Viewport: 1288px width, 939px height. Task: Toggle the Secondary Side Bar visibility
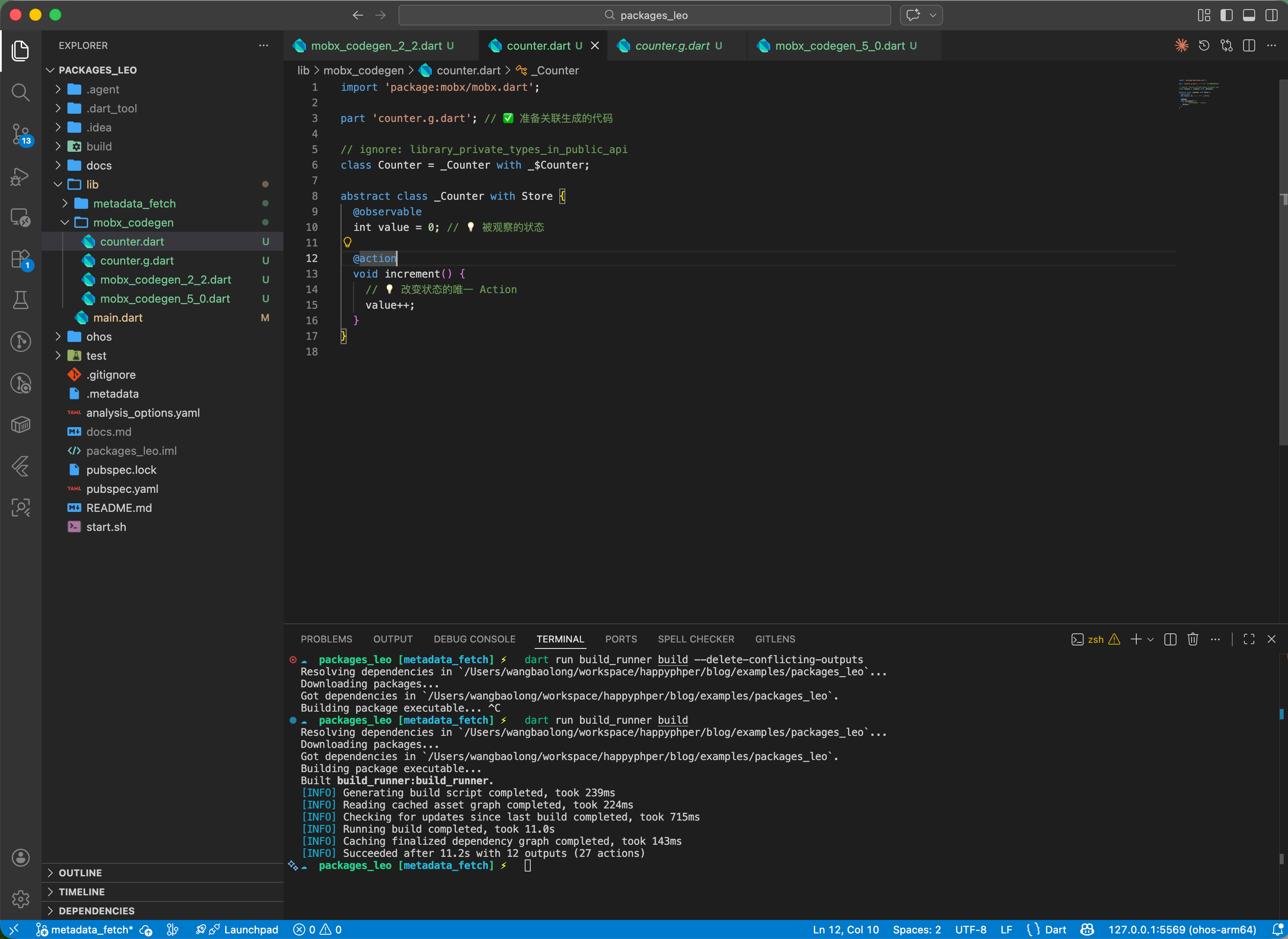pos(1272,15)
